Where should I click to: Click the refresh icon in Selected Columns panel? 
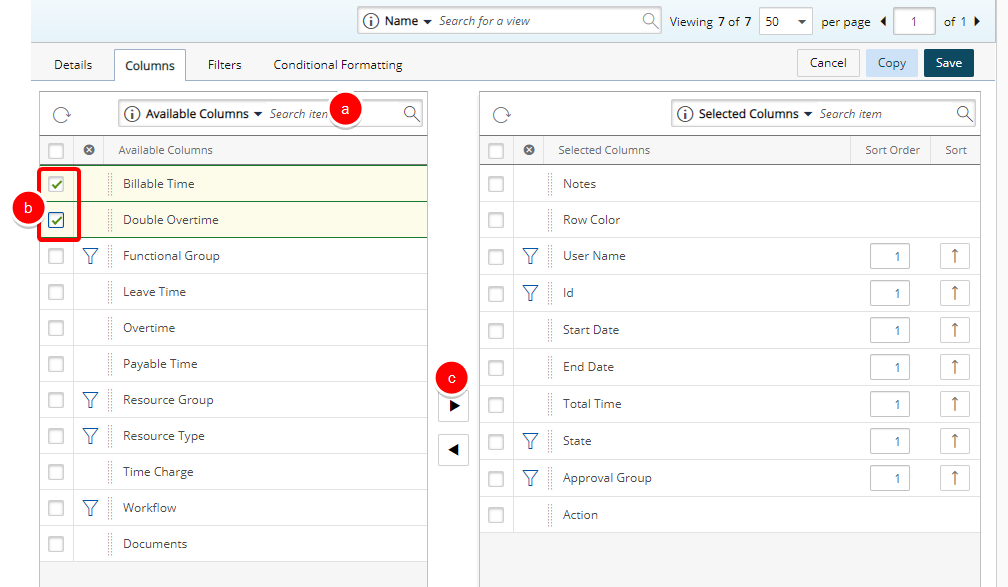pos(501,115)
